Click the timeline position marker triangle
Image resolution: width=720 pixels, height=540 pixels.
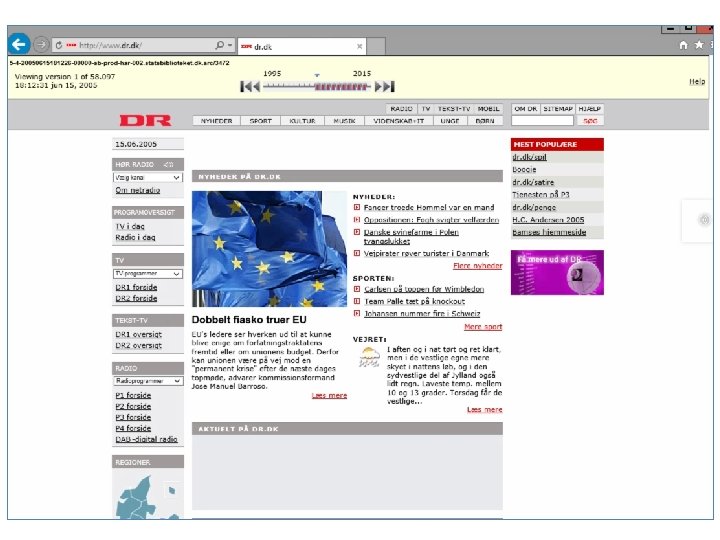tap(317, 75)
